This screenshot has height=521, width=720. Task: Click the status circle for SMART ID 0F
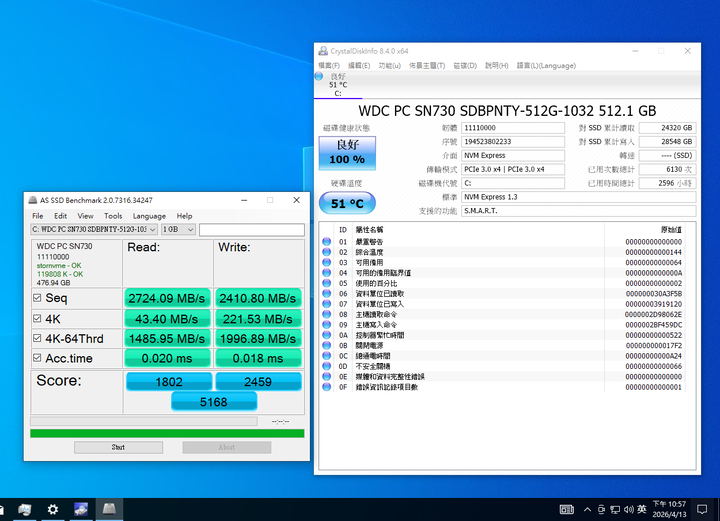pos(326,387)
